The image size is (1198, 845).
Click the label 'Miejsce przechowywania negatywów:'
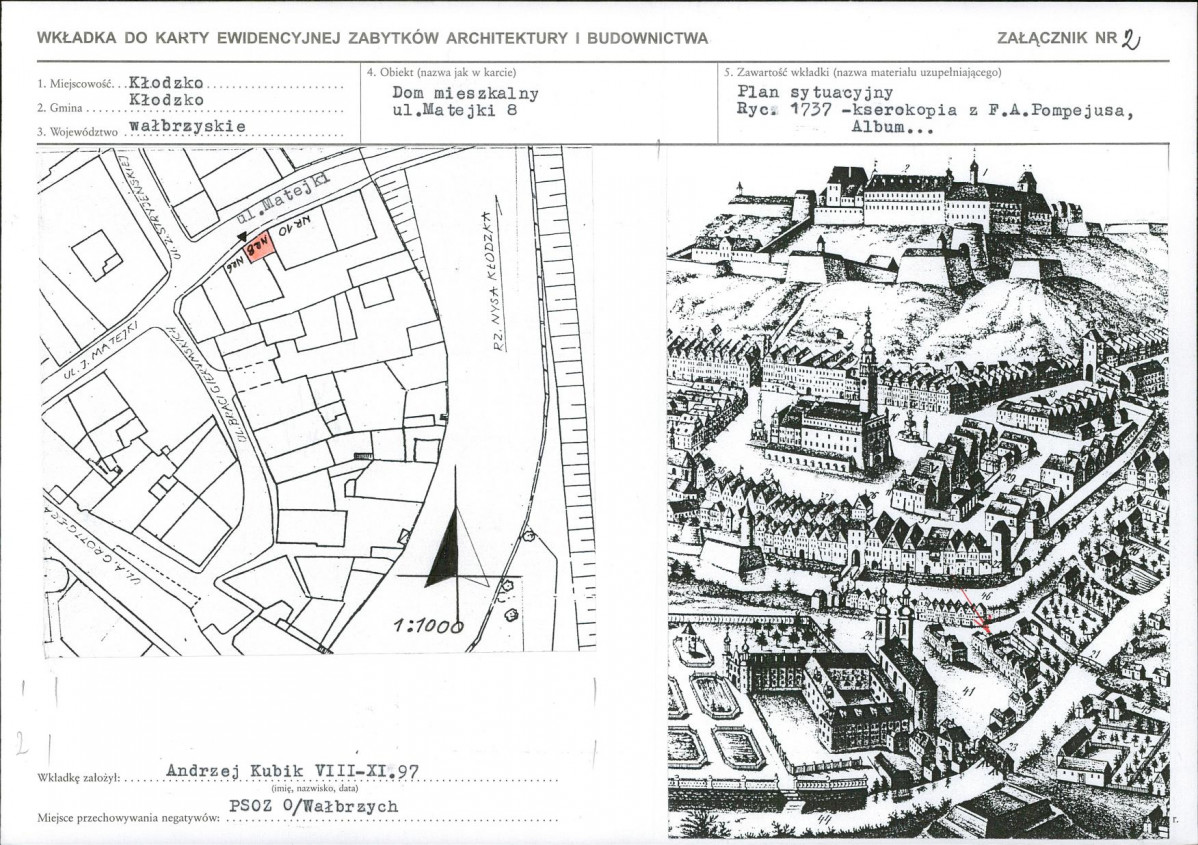coord(128,818)
